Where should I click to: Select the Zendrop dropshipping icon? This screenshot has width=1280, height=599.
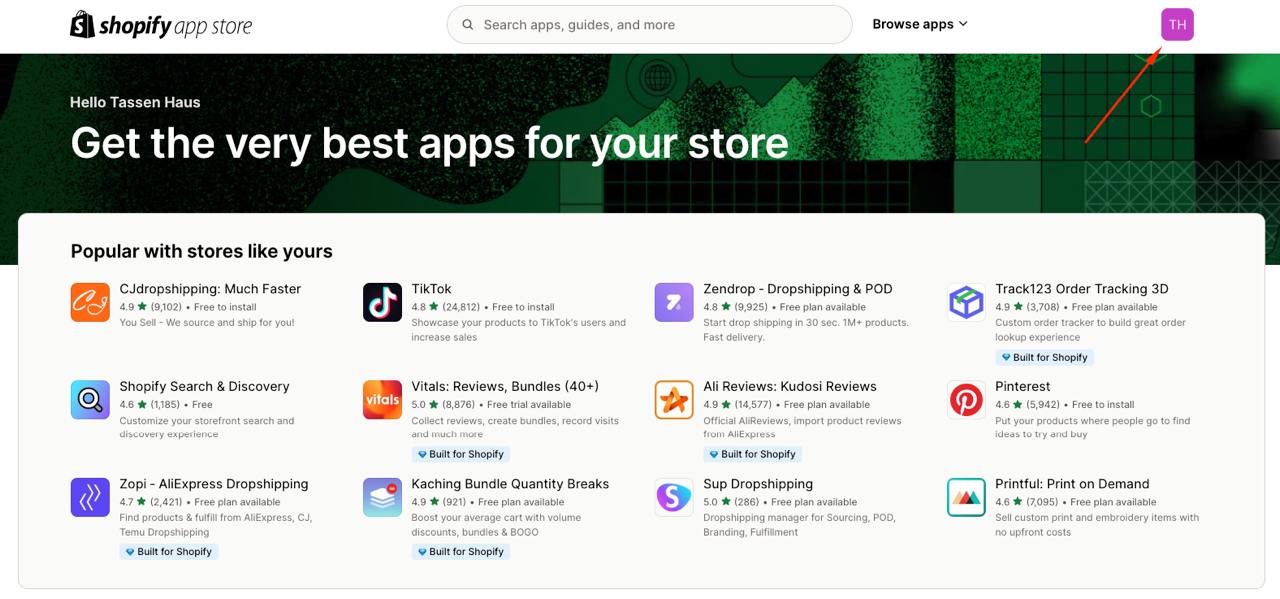coord(673,301)
